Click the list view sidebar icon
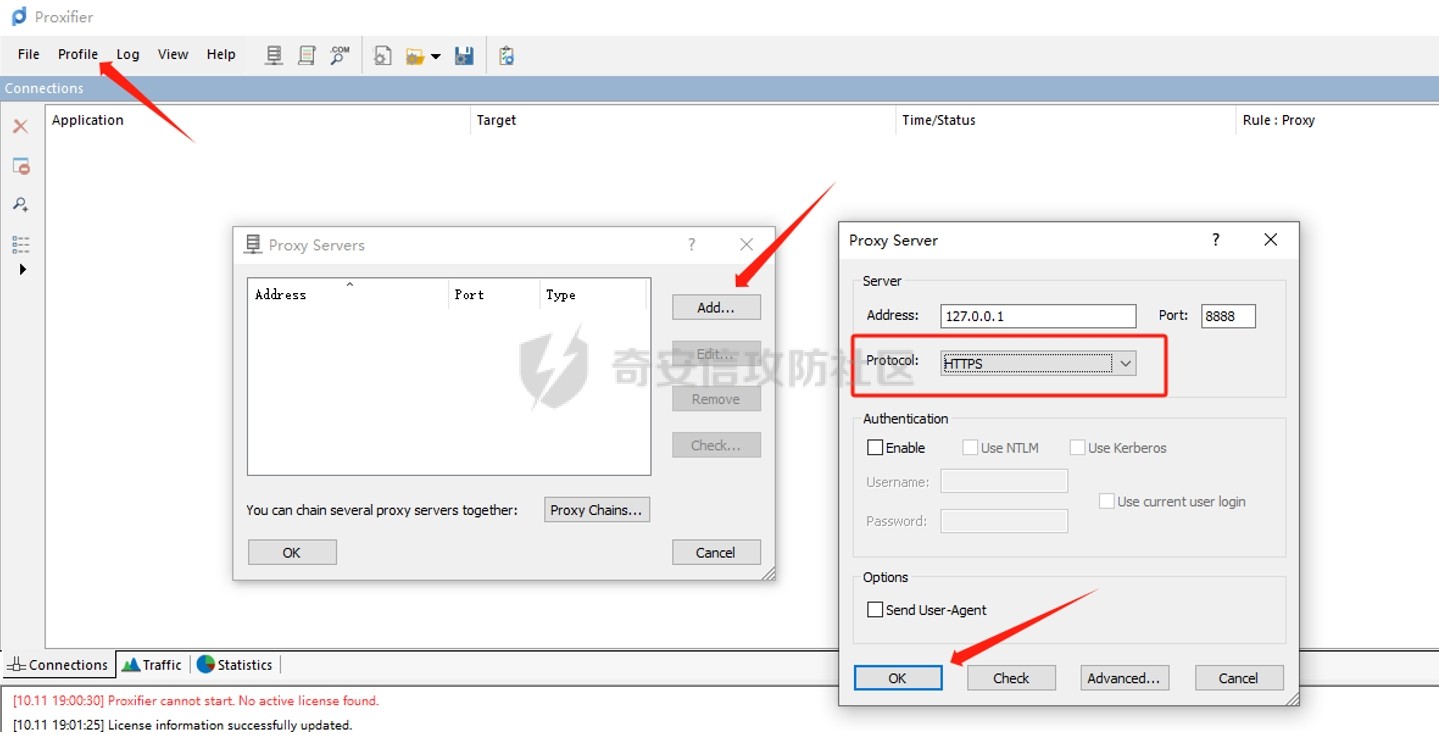Viewport: 1439px width, 735px height. tap(20, 244)
